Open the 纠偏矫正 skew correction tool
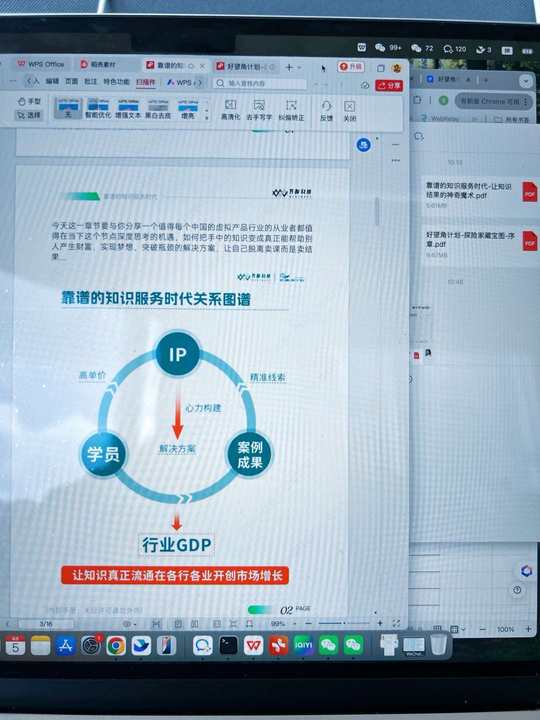 (291, 110)
